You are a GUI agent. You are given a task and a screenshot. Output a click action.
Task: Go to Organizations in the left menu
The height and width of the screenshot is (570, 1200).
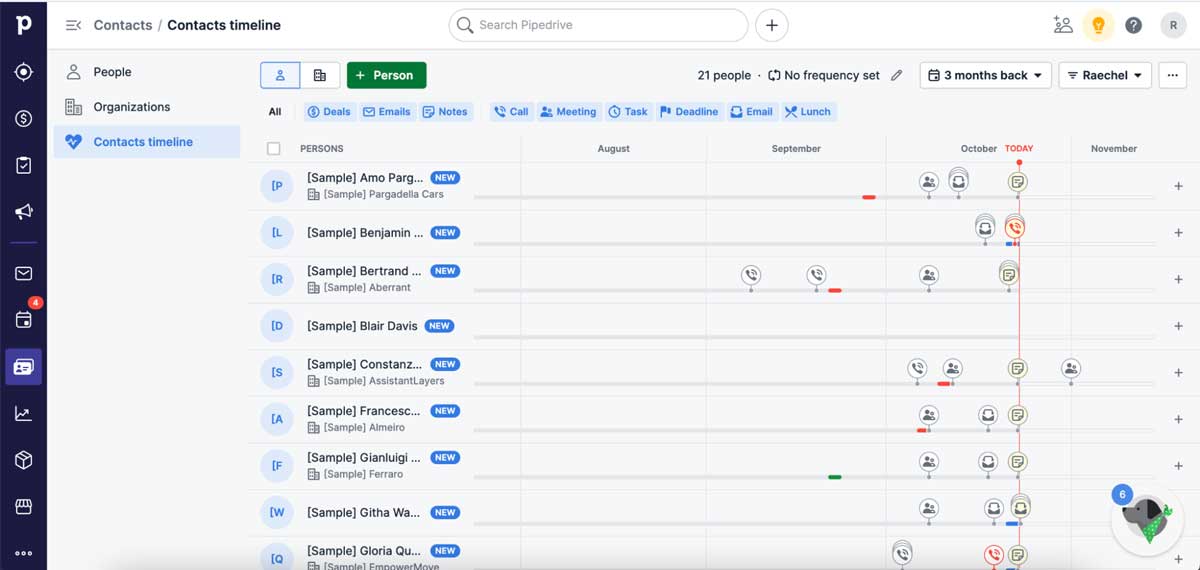click(x=147, y=107)
